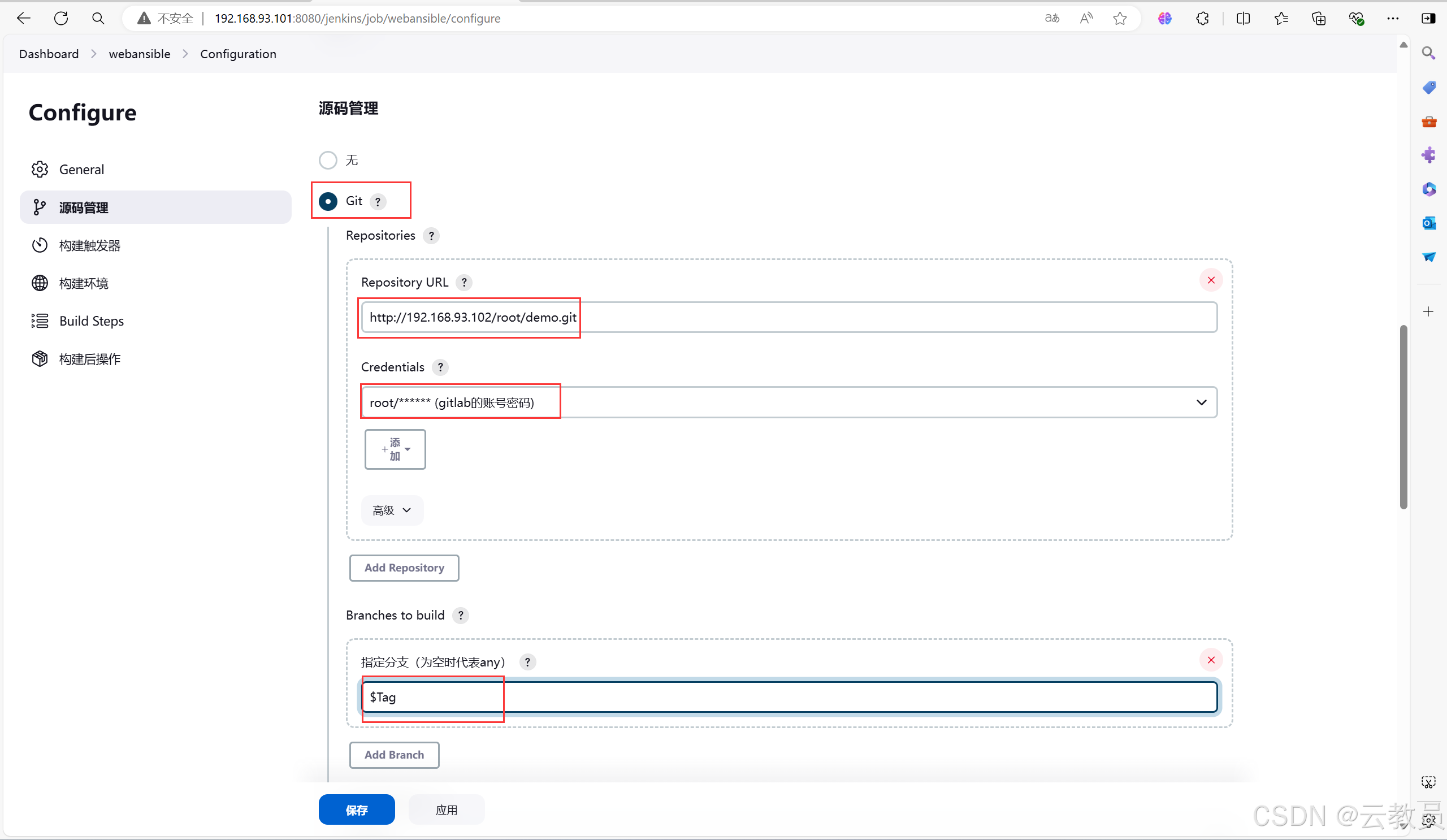1447x840 pixels.
Task: Go to 构建后操作 section in sidebar
Action: (155, 360)
